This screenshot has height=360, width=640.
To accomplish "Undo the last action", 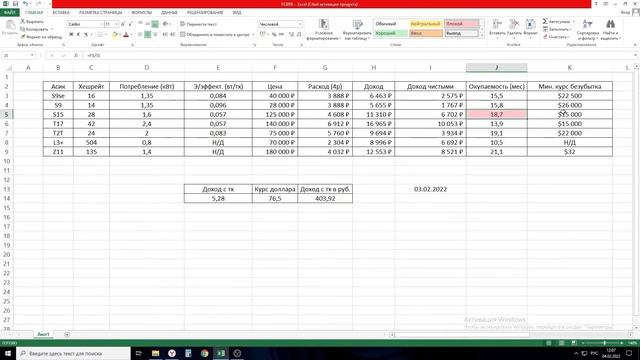I will pyautogui.click(x=25, y=4).
